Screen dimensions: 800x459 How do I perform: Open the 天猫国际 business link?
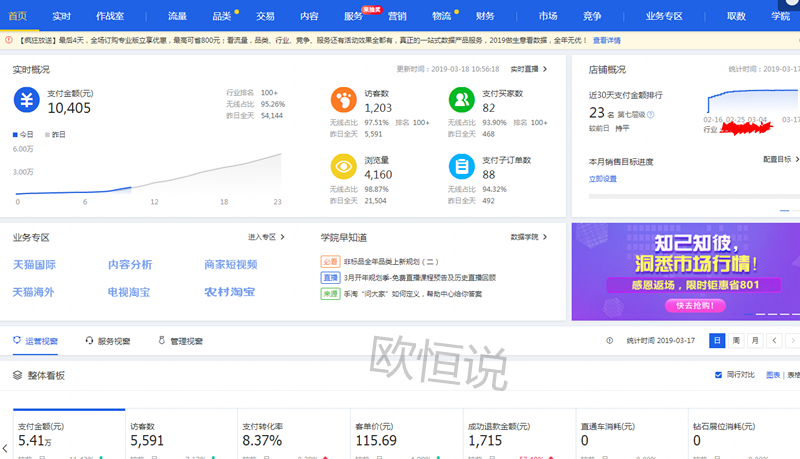(x=34, y=265)
